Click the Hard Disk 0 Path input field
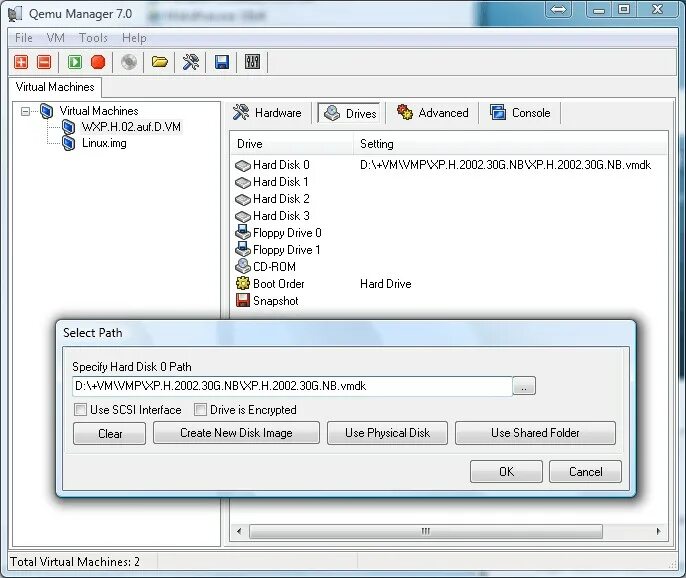686x578 pixels. pos(292,386)
